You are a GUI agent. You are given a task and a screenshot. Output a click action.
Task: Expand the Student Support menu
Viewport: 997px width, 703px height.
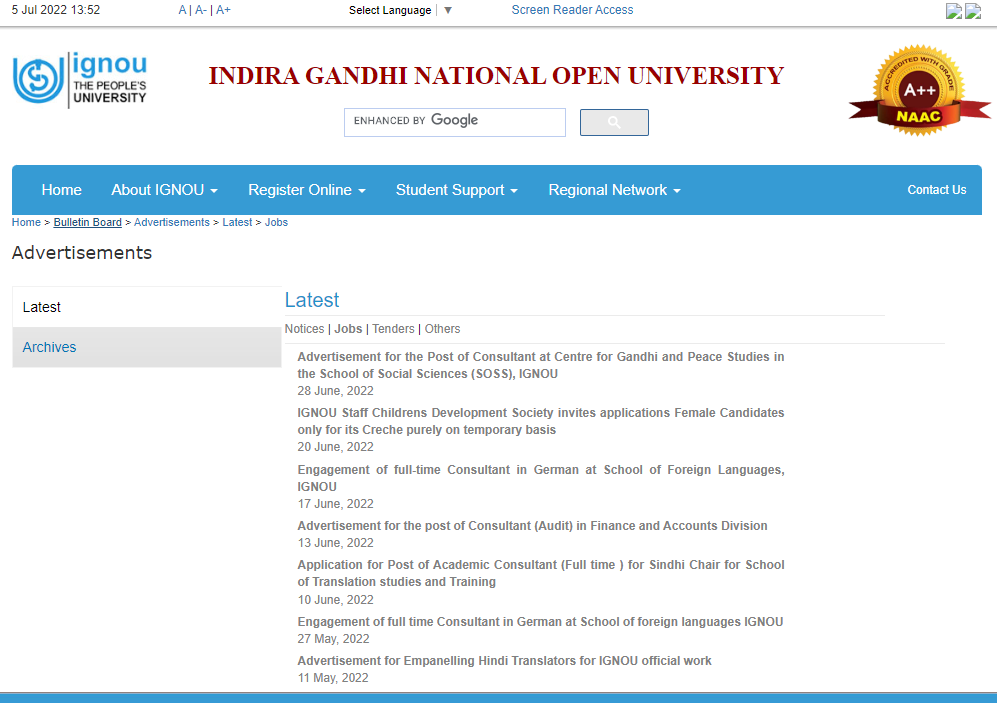click(x=456, y=190)
